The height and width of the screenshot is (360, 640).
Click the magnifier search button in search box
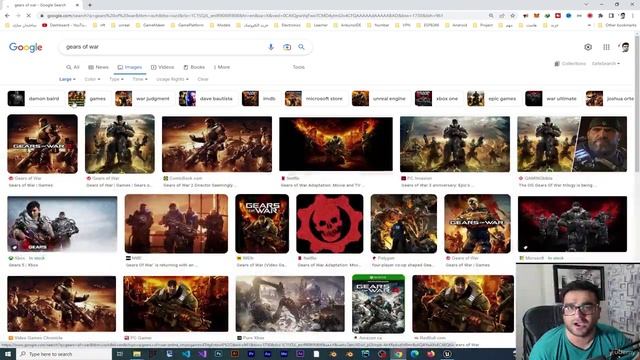tap(301, 47)
